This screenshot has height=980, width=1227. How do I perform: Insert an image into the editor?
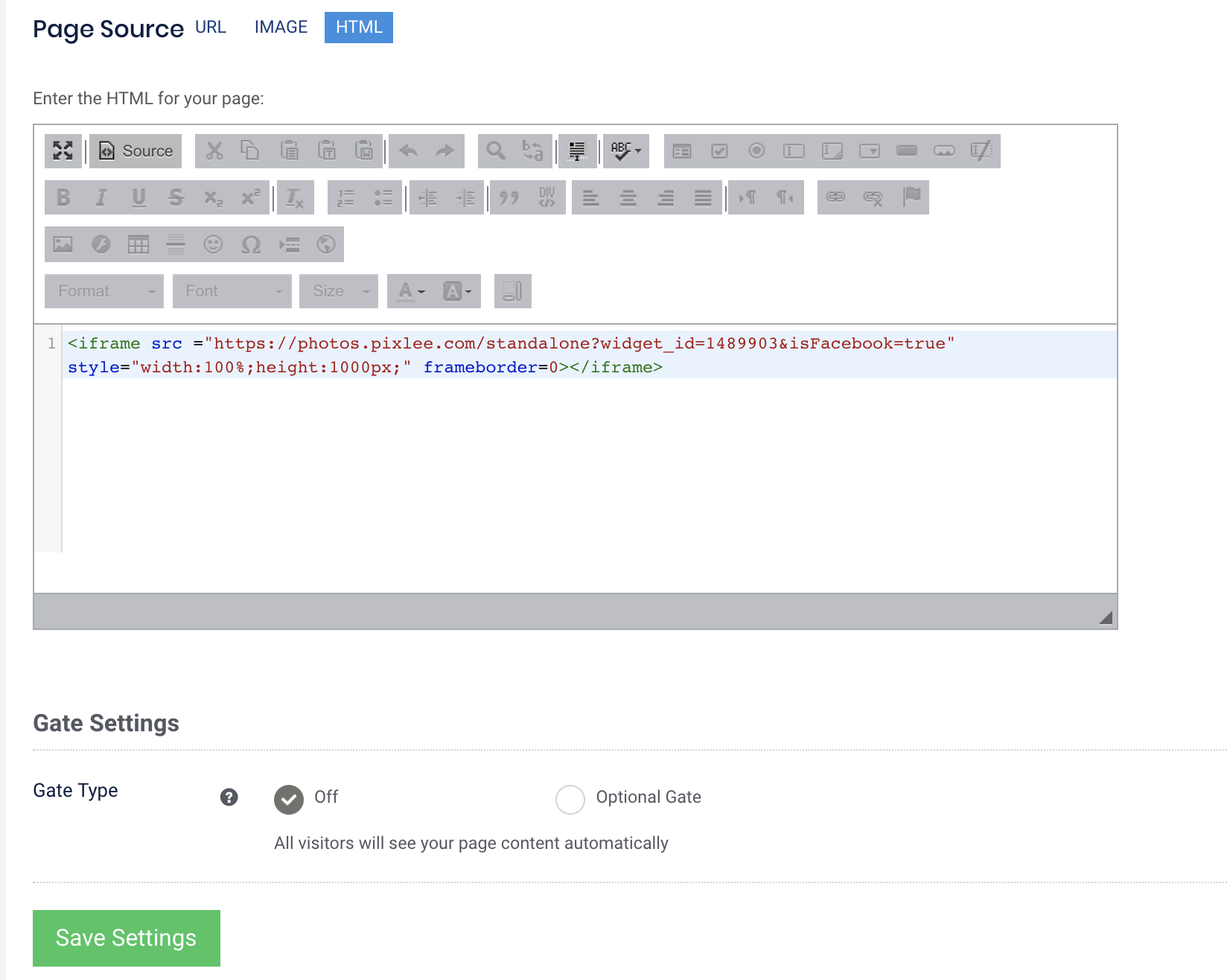(63, 244)
